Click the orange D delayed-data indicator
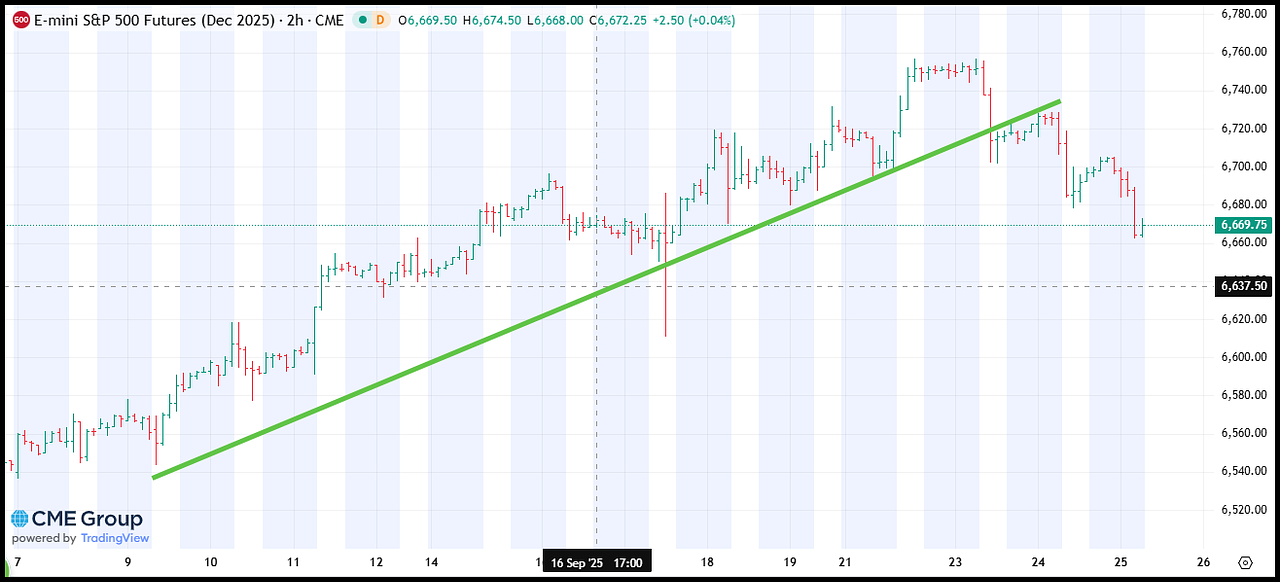This screenshot has height=582, width=1280. 381,20
